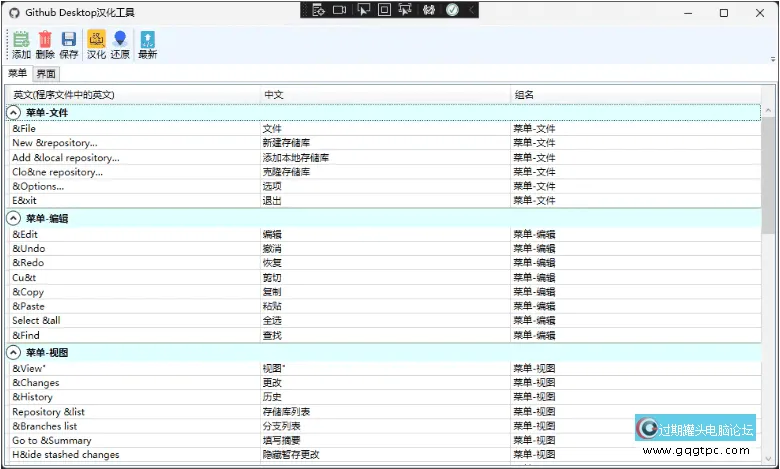Image resolution: width=780 pixels, height=469 pixels.
Task: Switch to the 界面 tab
Action: 46,74
